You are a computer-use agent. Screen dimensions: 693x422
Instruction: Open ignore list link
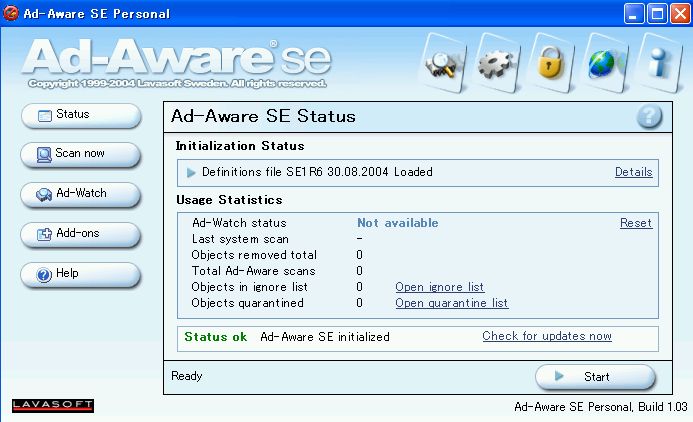[440, 287]
